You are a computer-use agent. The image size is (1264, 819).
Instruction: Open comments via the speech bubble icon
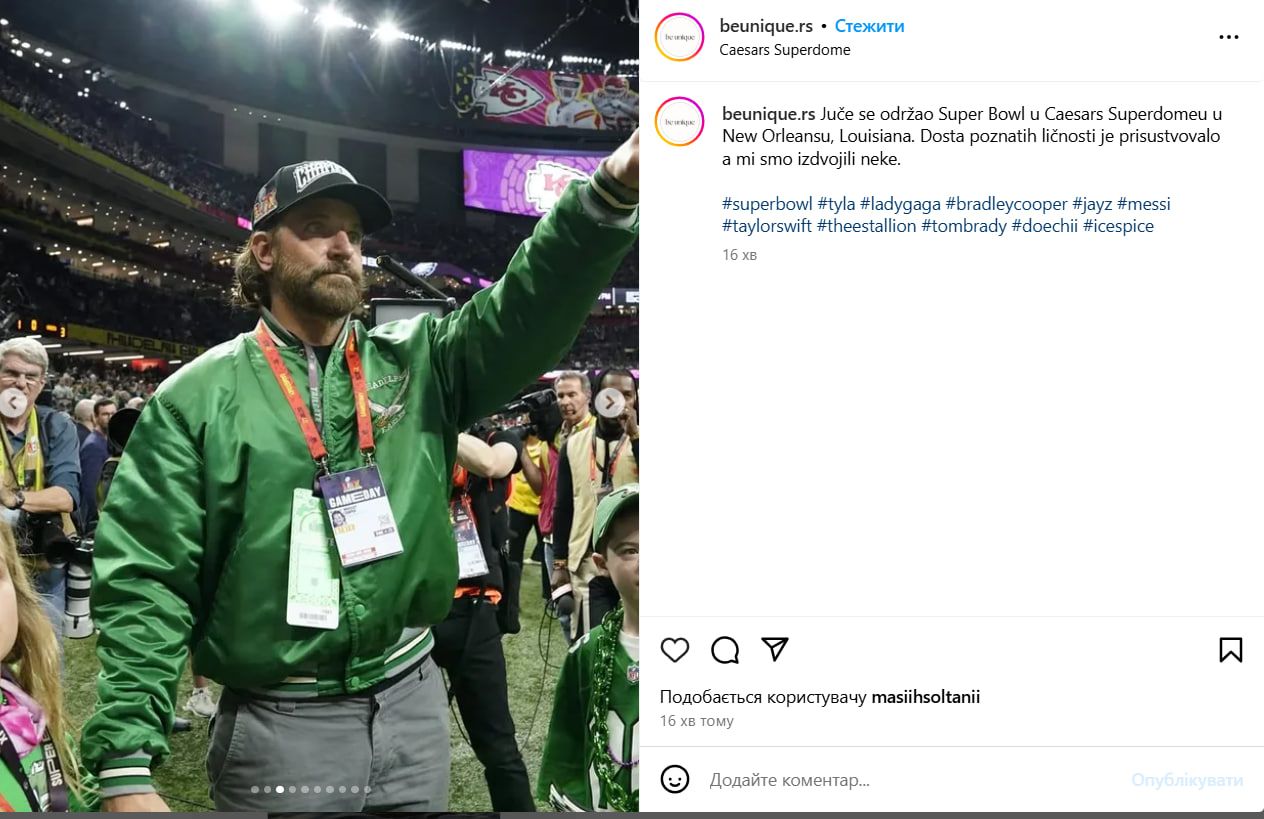click(725, 650)
